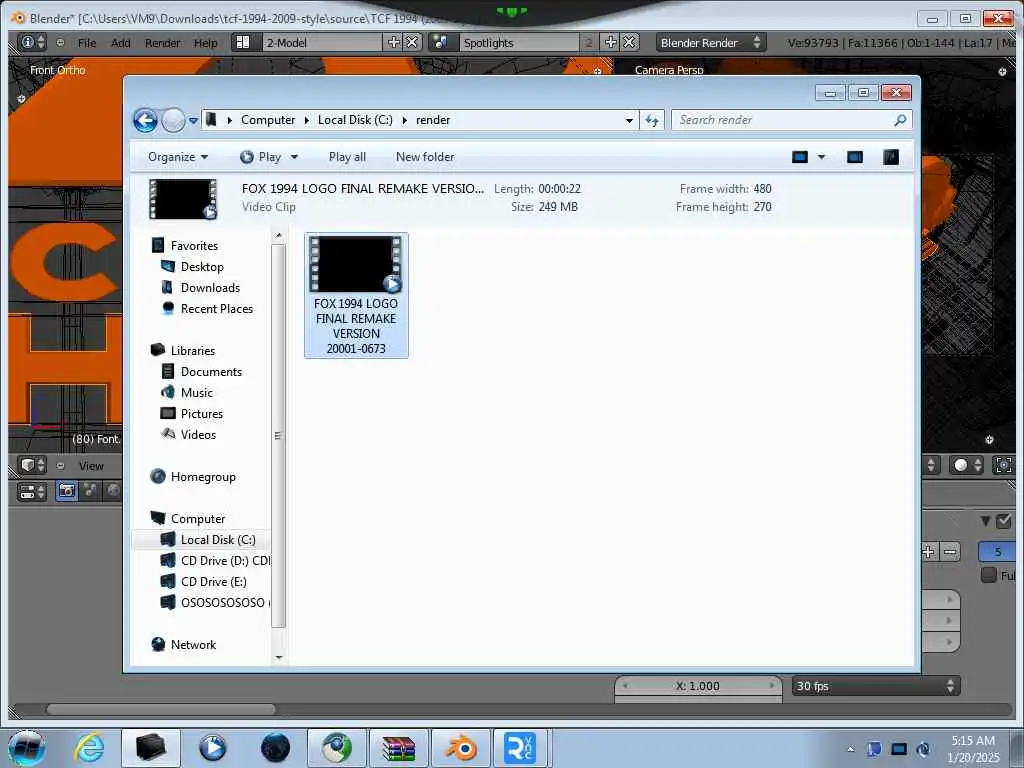
Task: Open Windows Start menu
Action: coord(26,748)
